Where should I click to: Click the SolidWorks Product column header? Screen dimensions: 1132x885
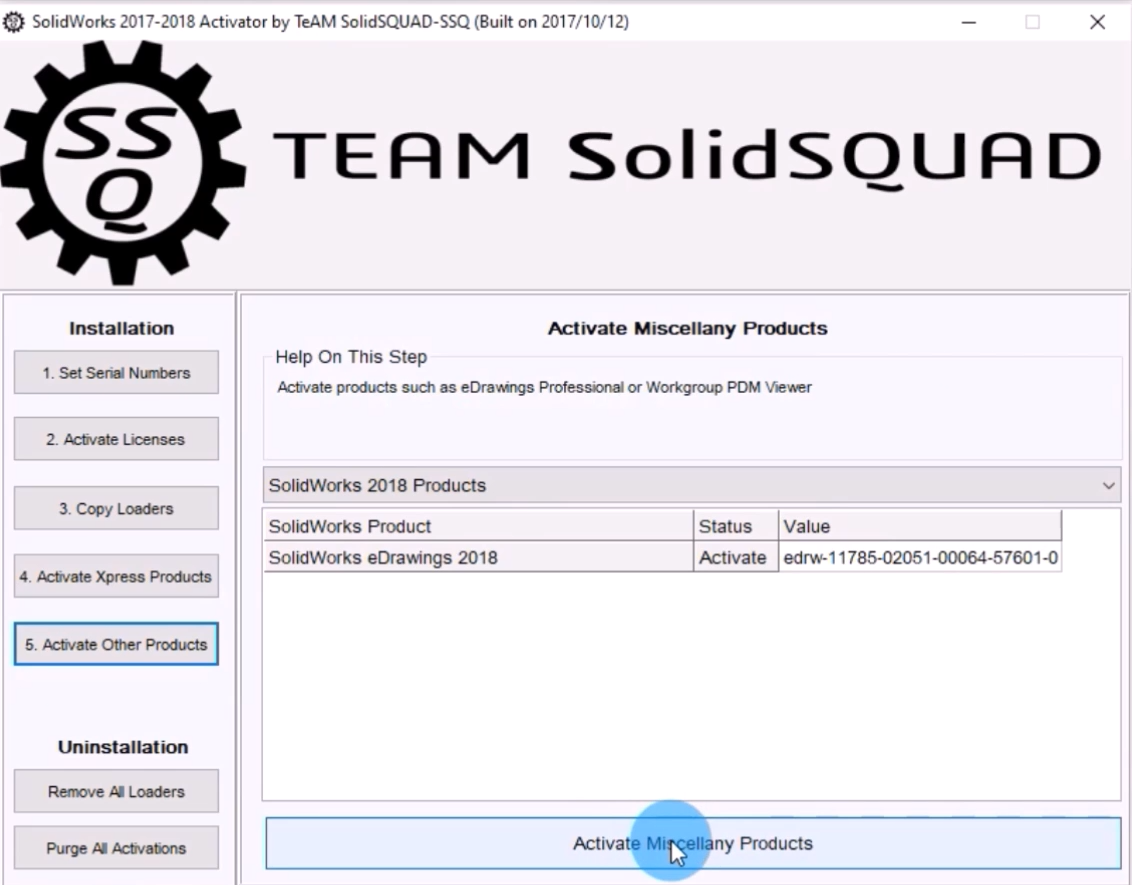point(478,526)
